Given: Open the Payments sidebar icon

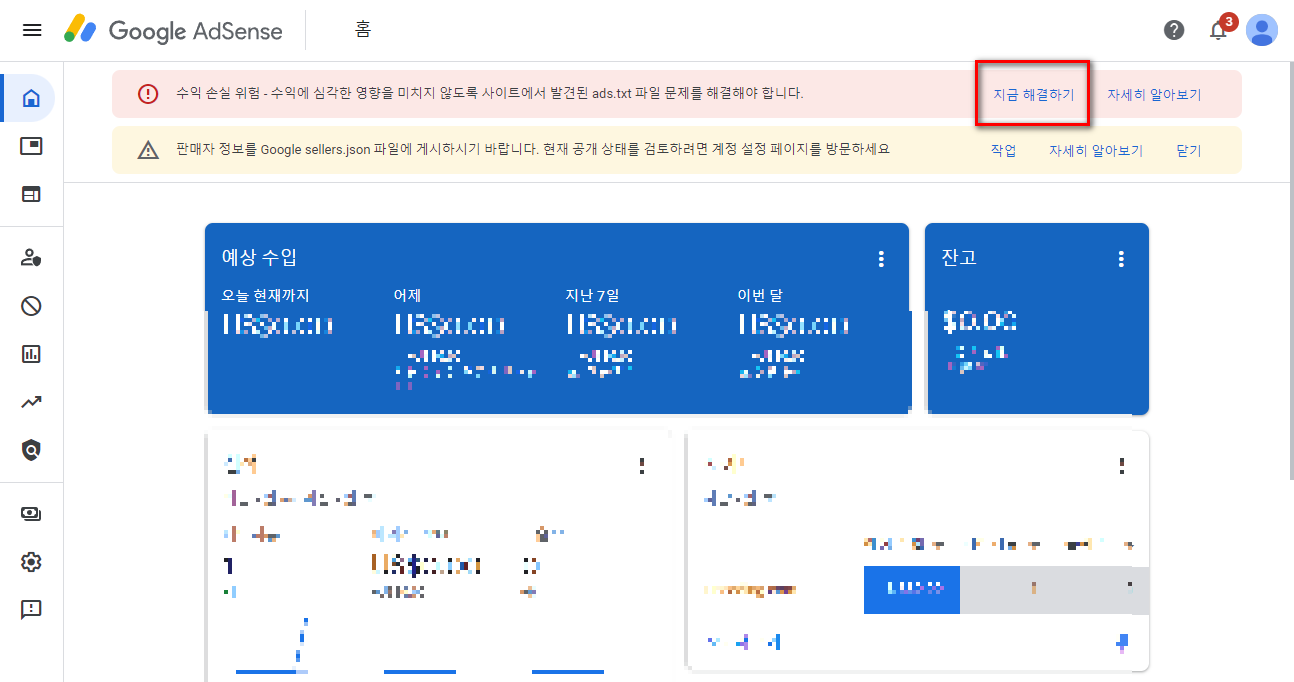Looking at the screenshot, I should point(30,513).
